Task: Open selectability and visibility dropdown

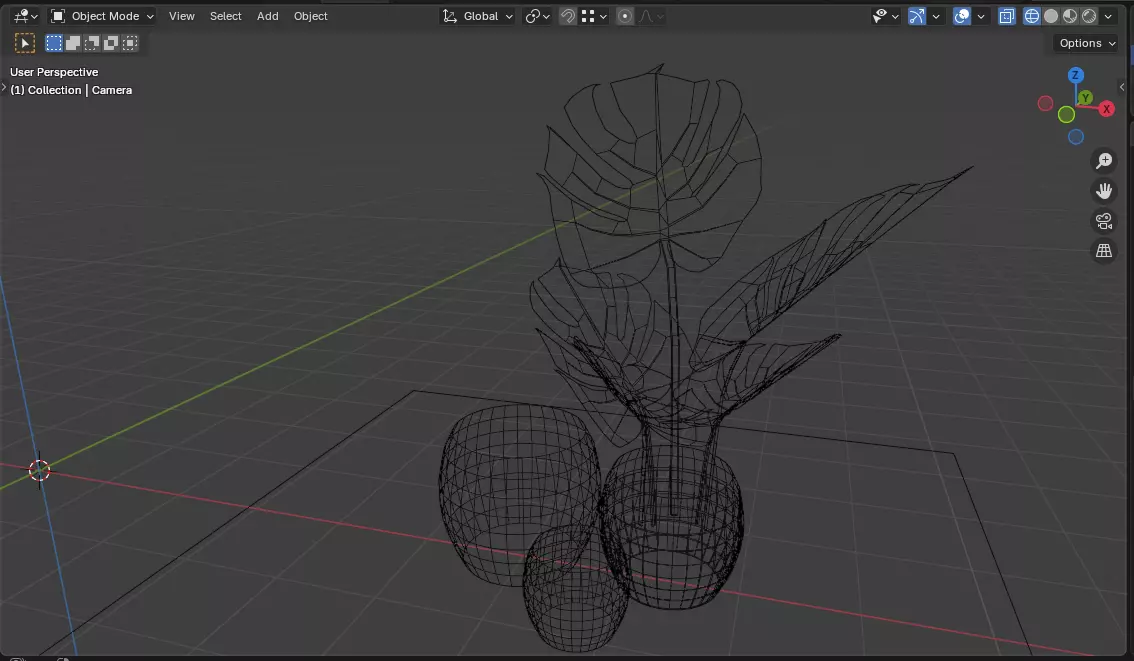Action: coord(885,16)
